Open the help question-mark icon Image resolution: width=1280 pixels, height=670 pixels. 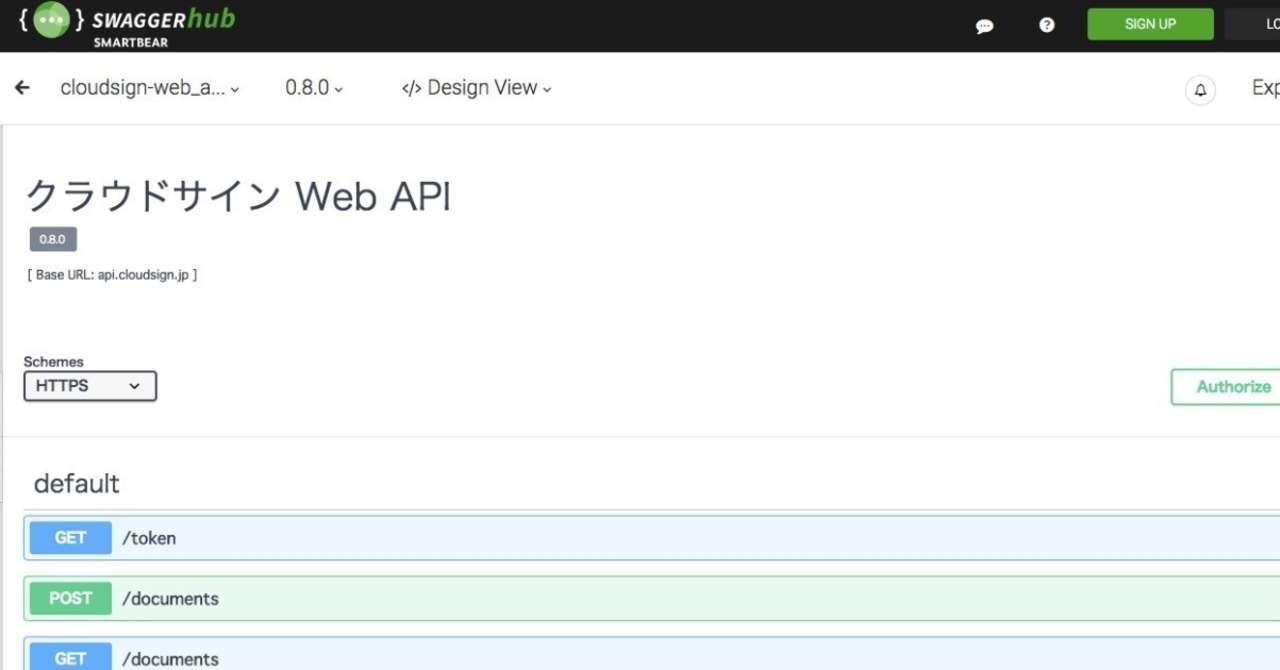1047,25
